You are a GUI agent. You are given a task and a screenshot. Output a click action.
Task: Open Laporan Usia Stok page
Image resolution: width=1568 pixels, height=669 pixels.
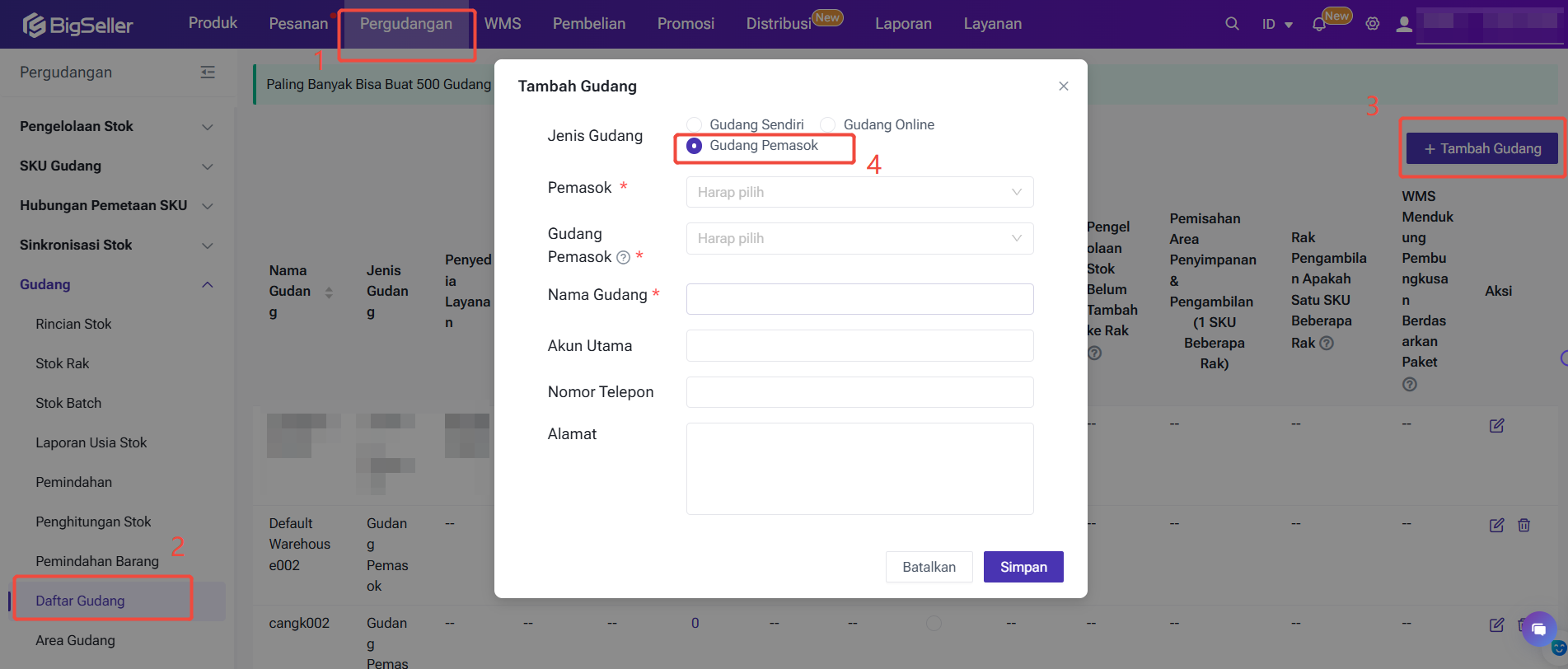point(91,442)
